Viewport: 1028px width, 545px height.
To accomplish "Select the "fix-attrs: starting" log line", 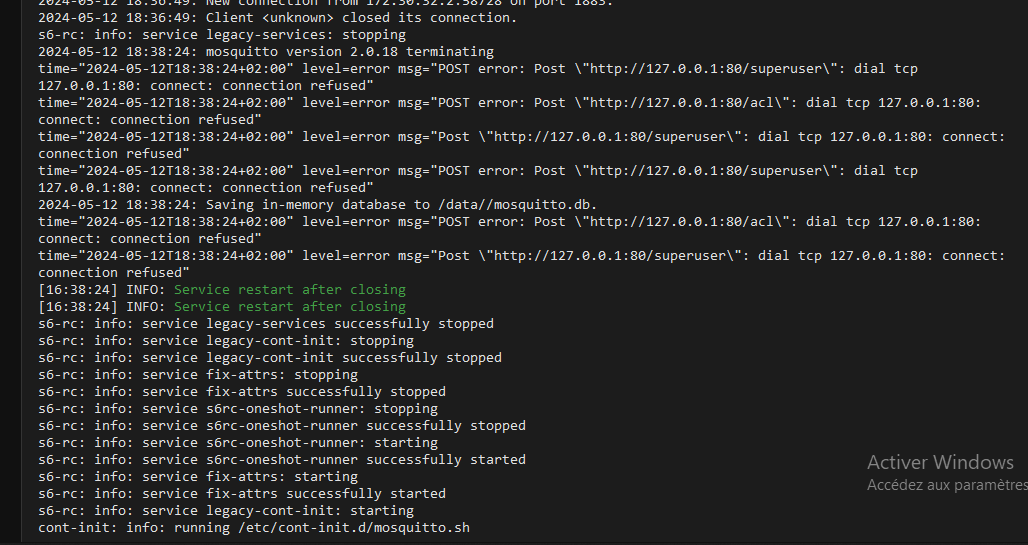I will click(198, 477).
